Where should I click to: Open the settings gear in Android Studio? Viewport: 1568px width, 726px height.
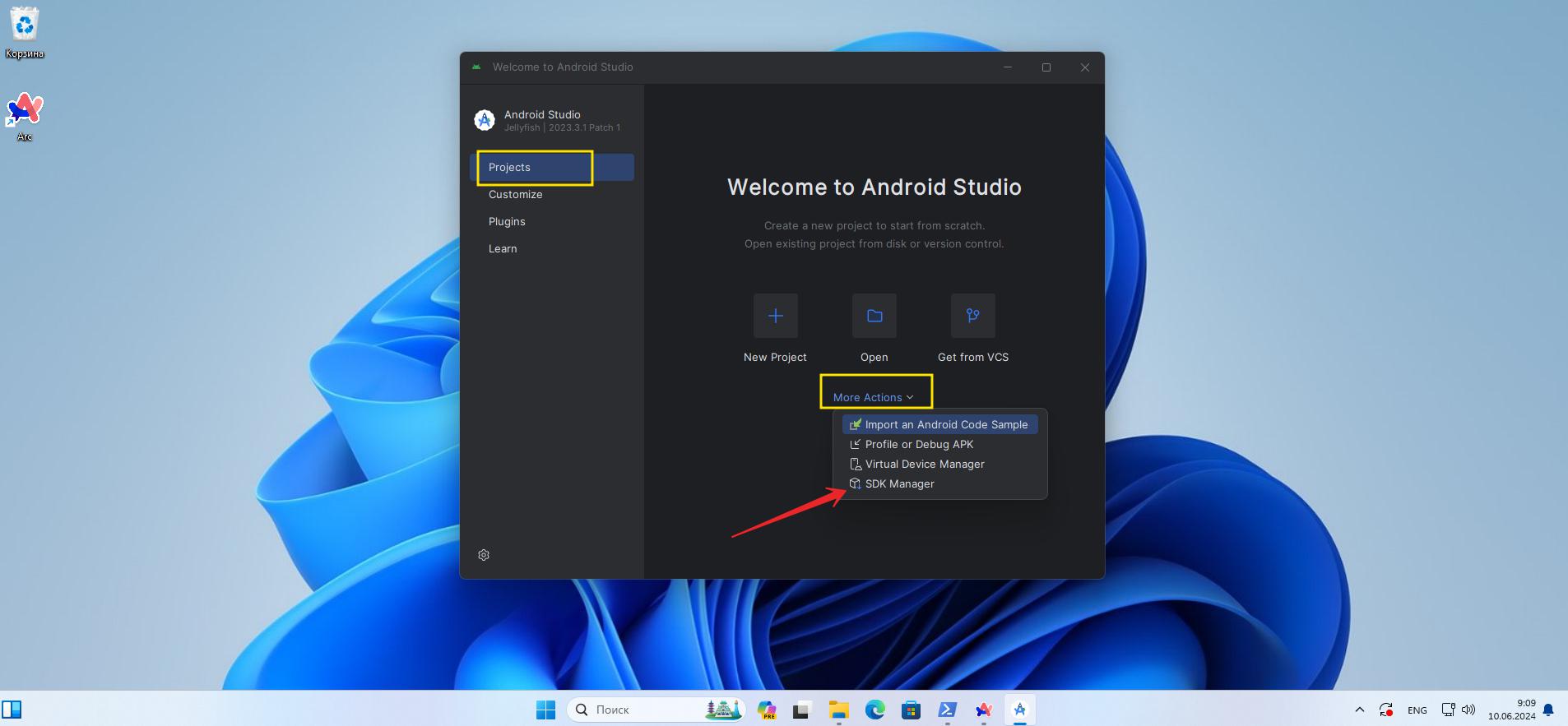(484, 555)
